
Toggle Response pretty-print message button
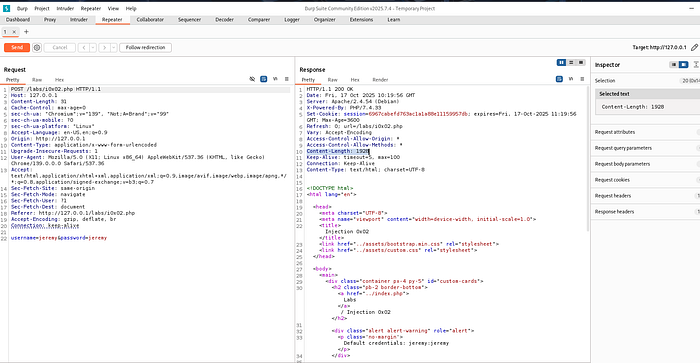(559, 79)
